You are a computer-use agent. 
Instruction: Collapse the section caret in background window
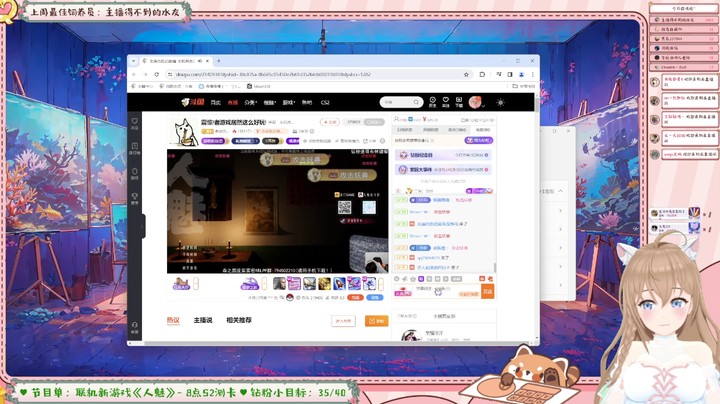pos(561,191)
